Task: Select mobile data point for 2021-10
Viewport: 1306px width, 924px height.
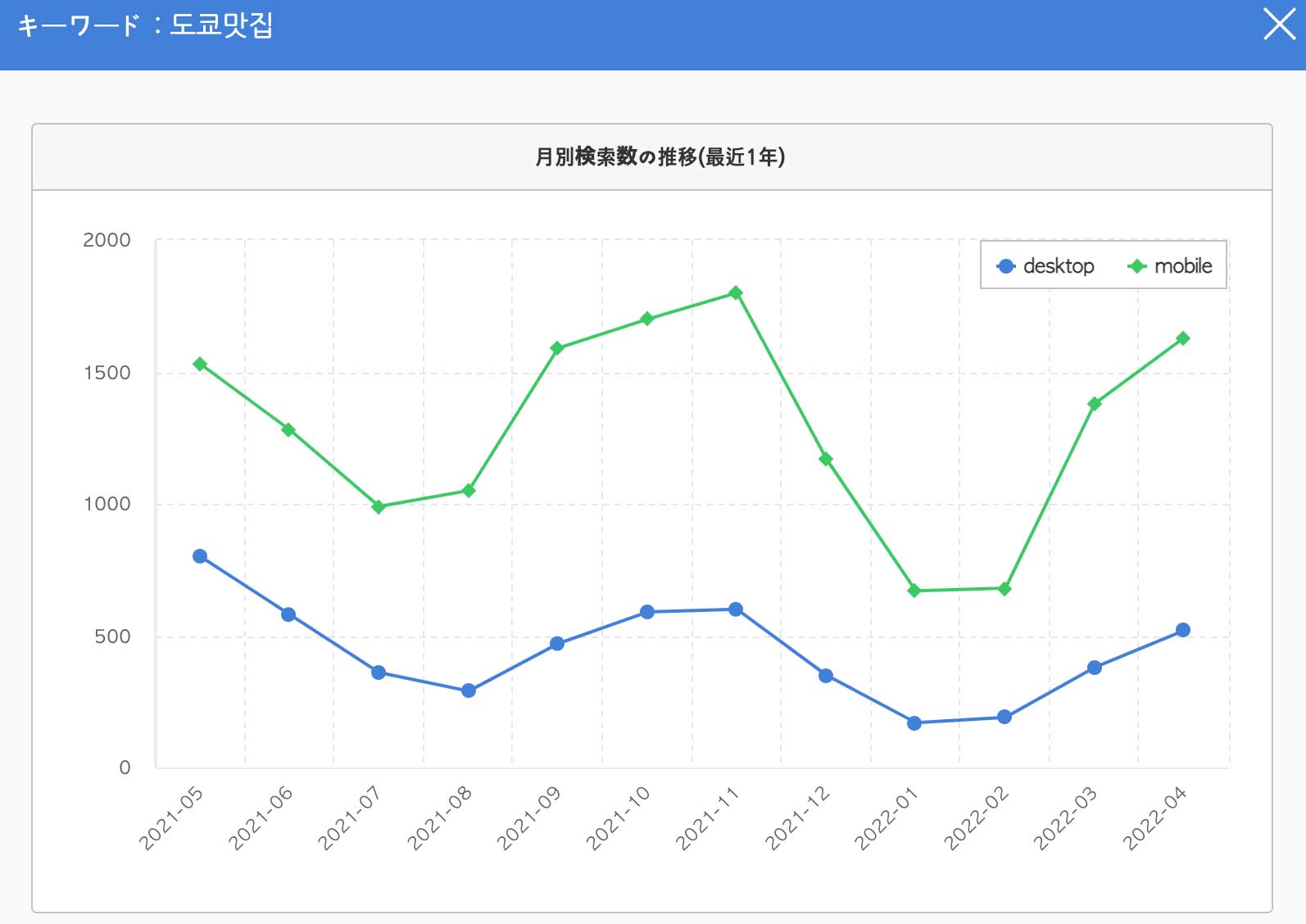Action: tap(647, 319)
